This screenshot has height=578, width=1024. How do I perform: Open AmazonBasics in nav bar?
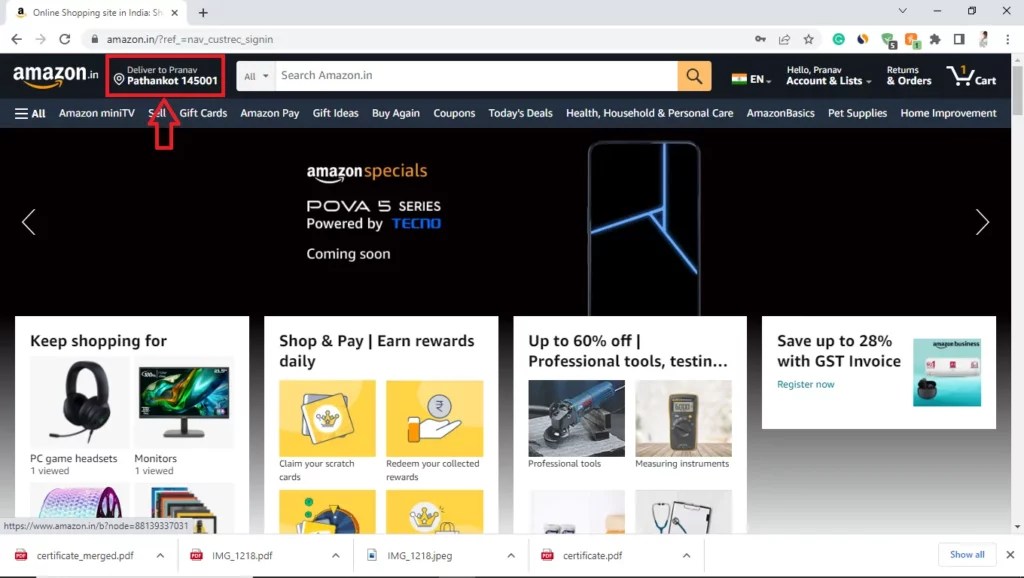pyautogui.click(x=780, y=114)
